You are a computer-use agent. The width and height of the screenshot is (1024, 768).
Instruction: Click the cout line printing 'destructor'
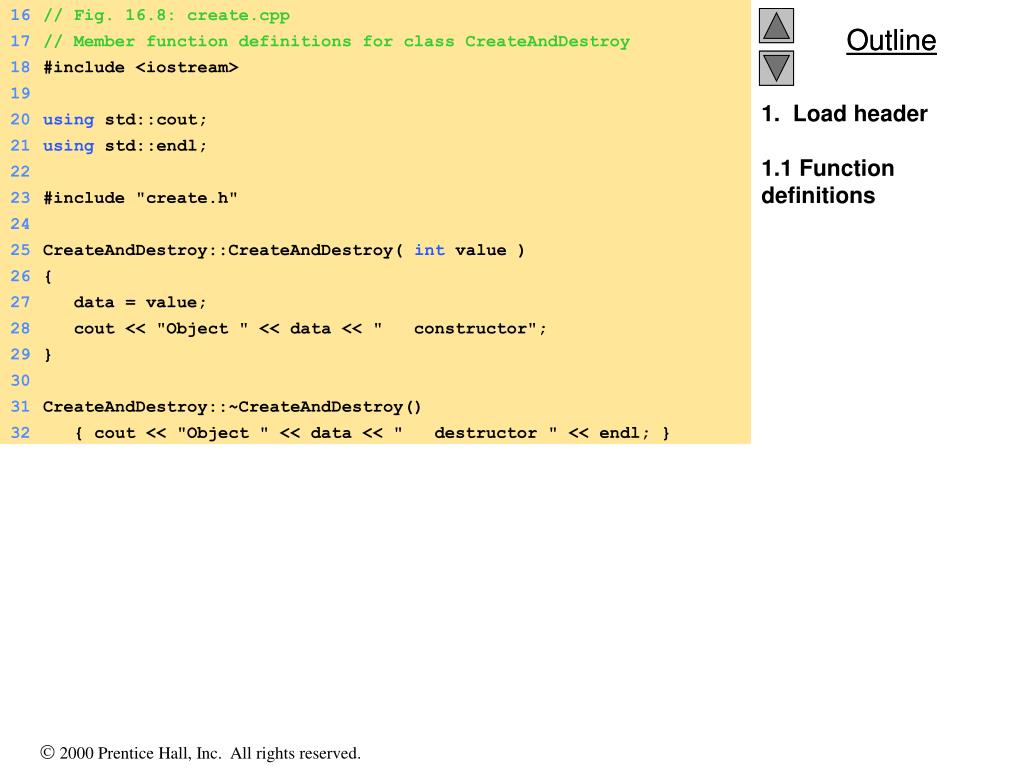(x=372, y=433)
